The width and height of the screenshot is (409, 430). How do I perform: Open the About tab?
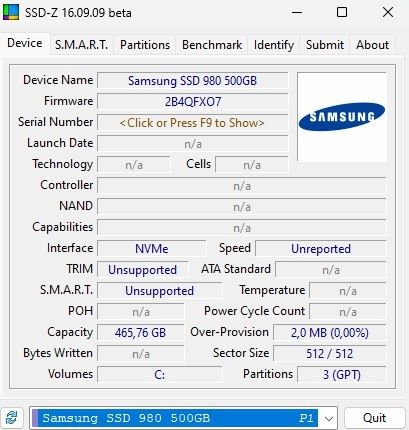coord(372,45)
